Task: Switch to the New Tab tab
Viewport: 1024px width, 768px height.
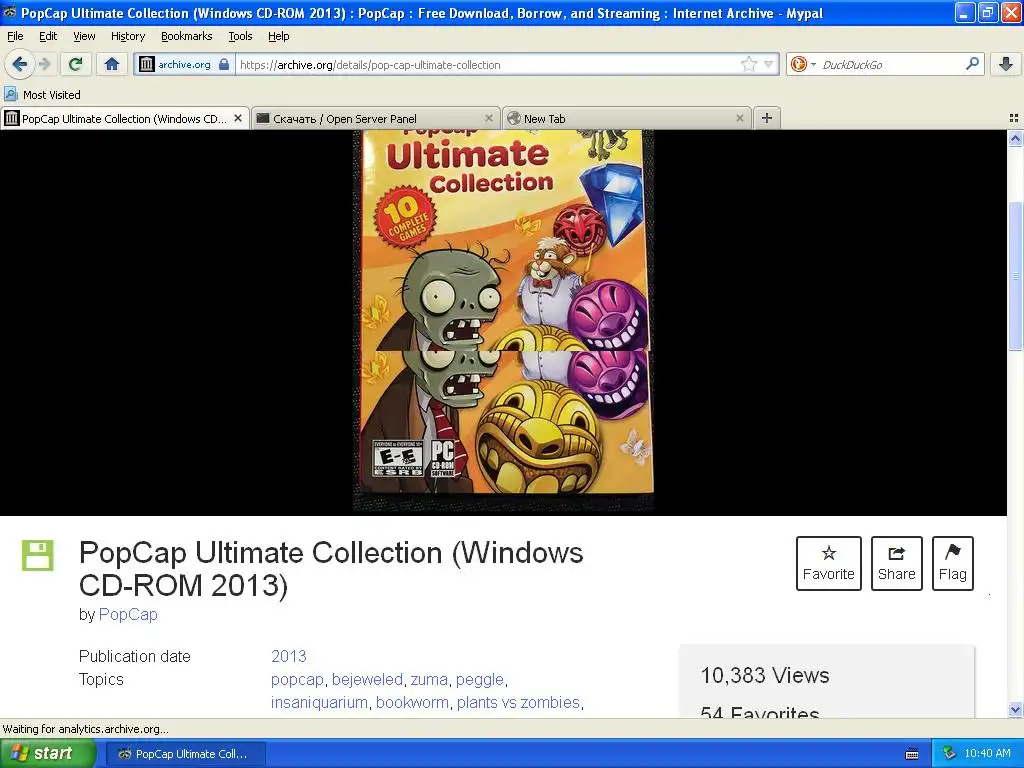Action: 627,119
